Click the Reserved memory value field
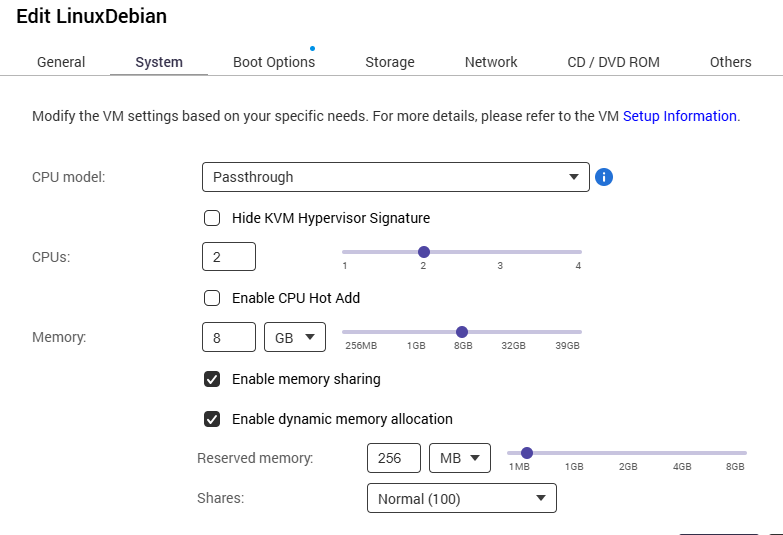The width and height of the screenshot is (783, 535). tap(394, 458)
